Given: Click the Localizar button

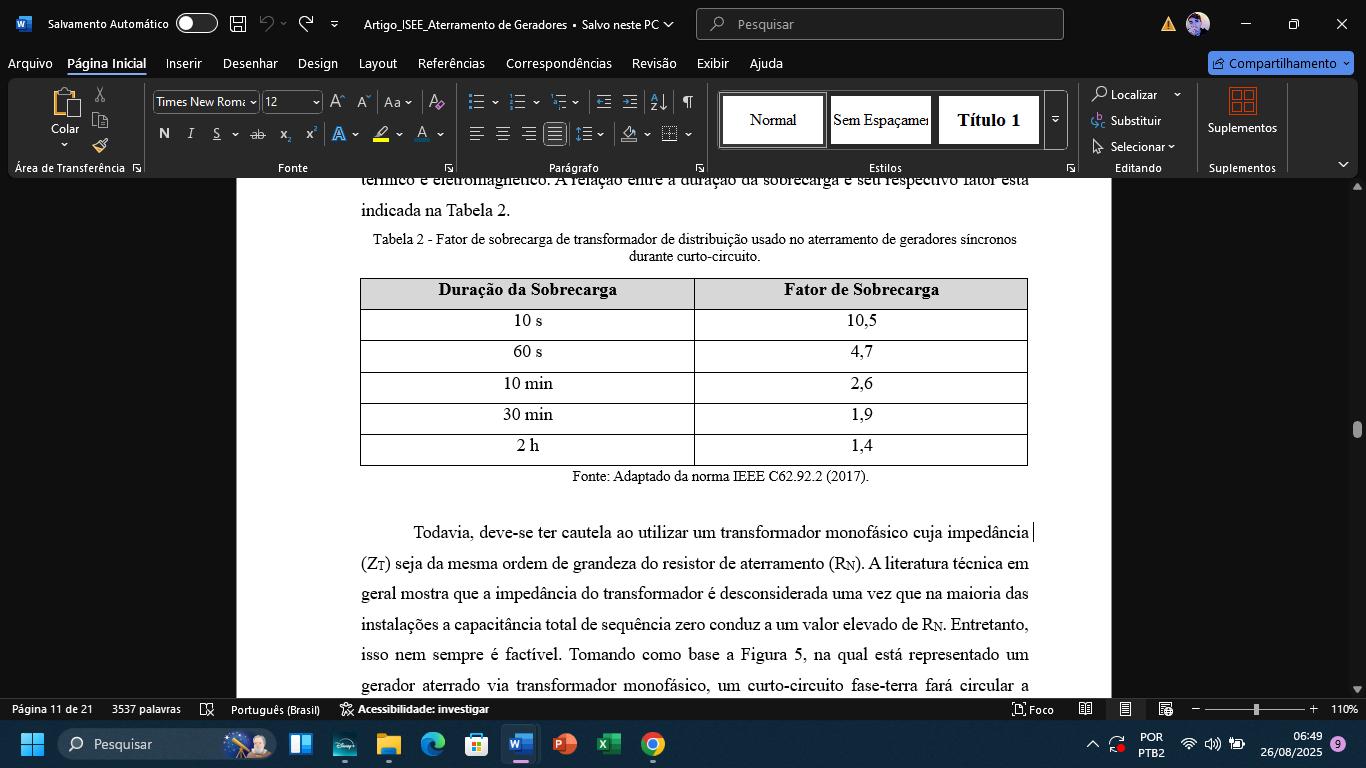Looking at the screenshot, I should (x=1125, y=94).
